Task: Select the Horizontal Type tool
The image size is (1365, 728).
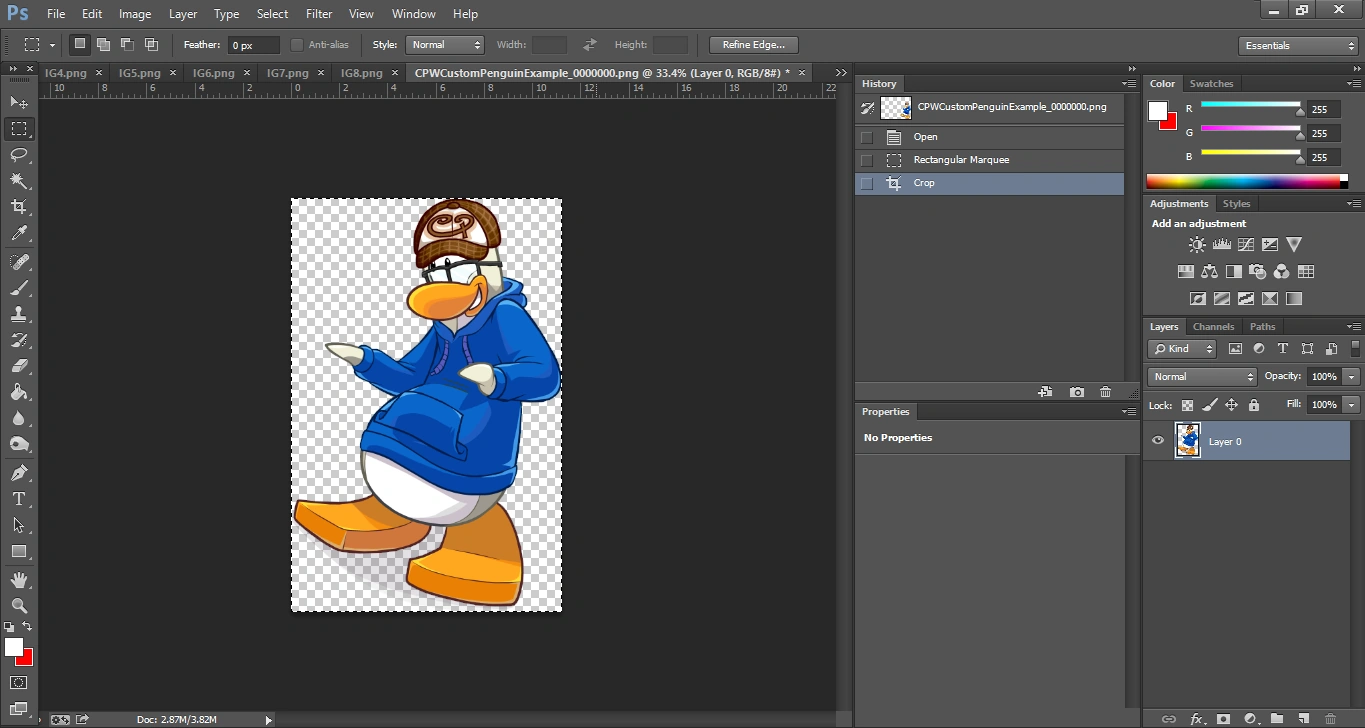Action: [19, 499]
